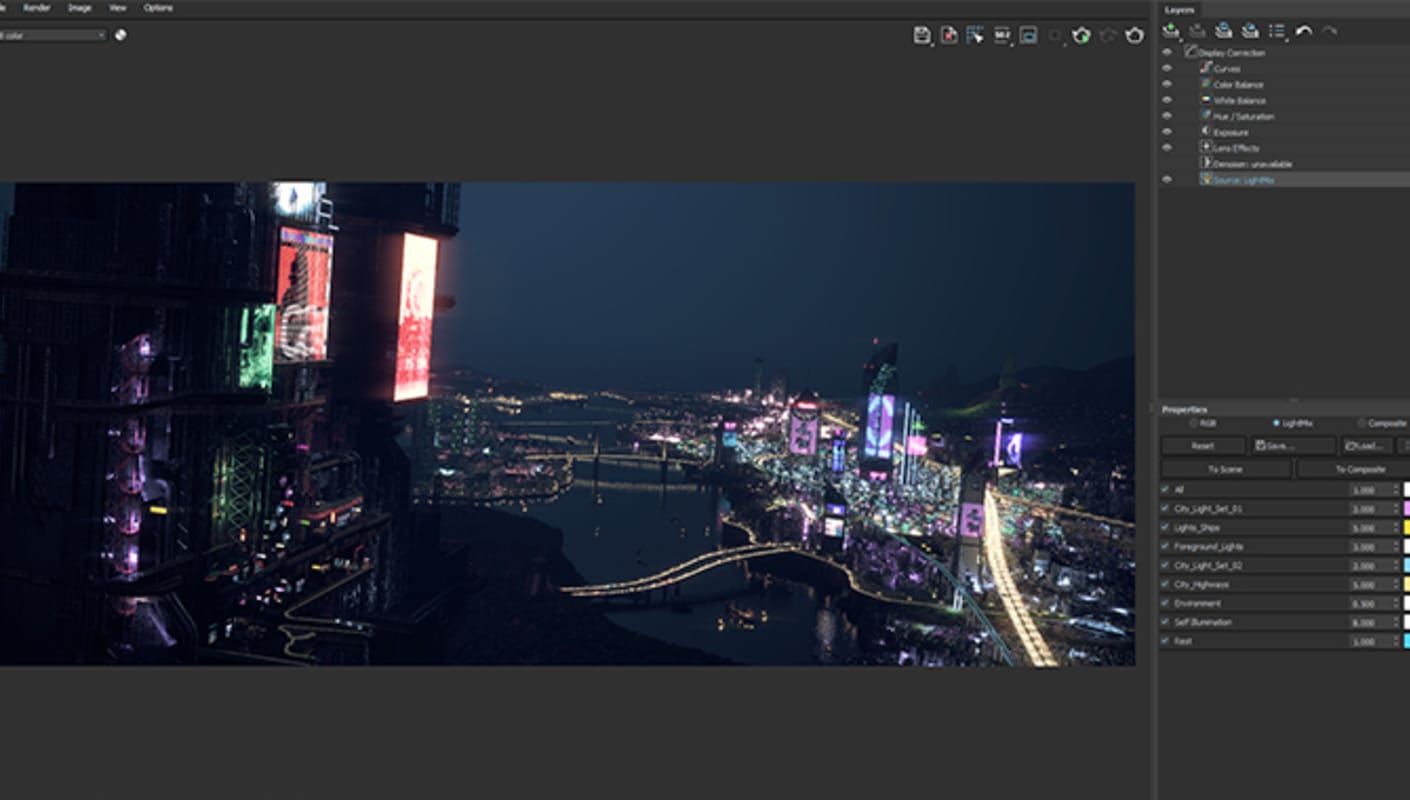Click the mono channel circle icon
The image size is (1410, 800).
pyautogui.click(x=120, y=35)
